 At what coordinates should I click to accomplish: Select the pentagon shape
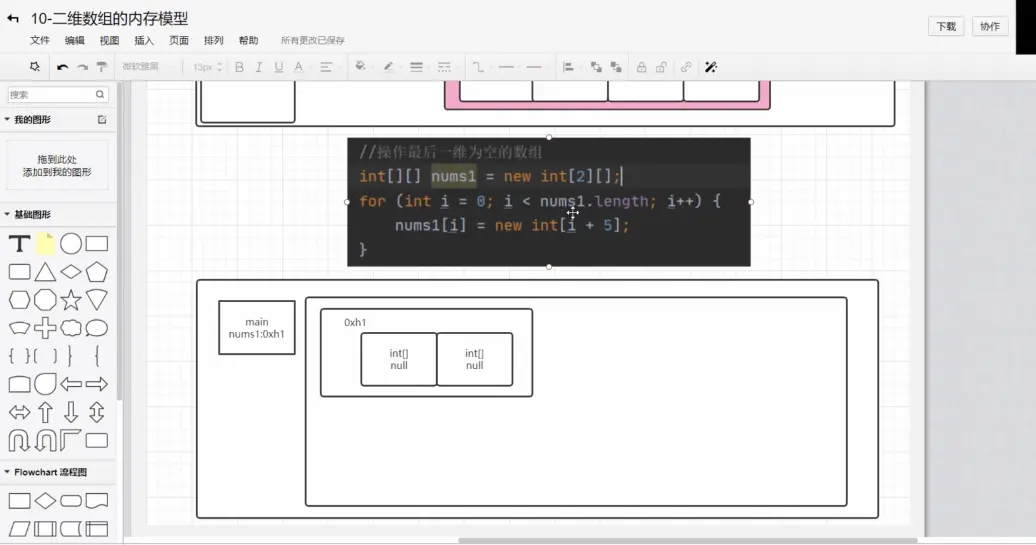pos(96,272)
